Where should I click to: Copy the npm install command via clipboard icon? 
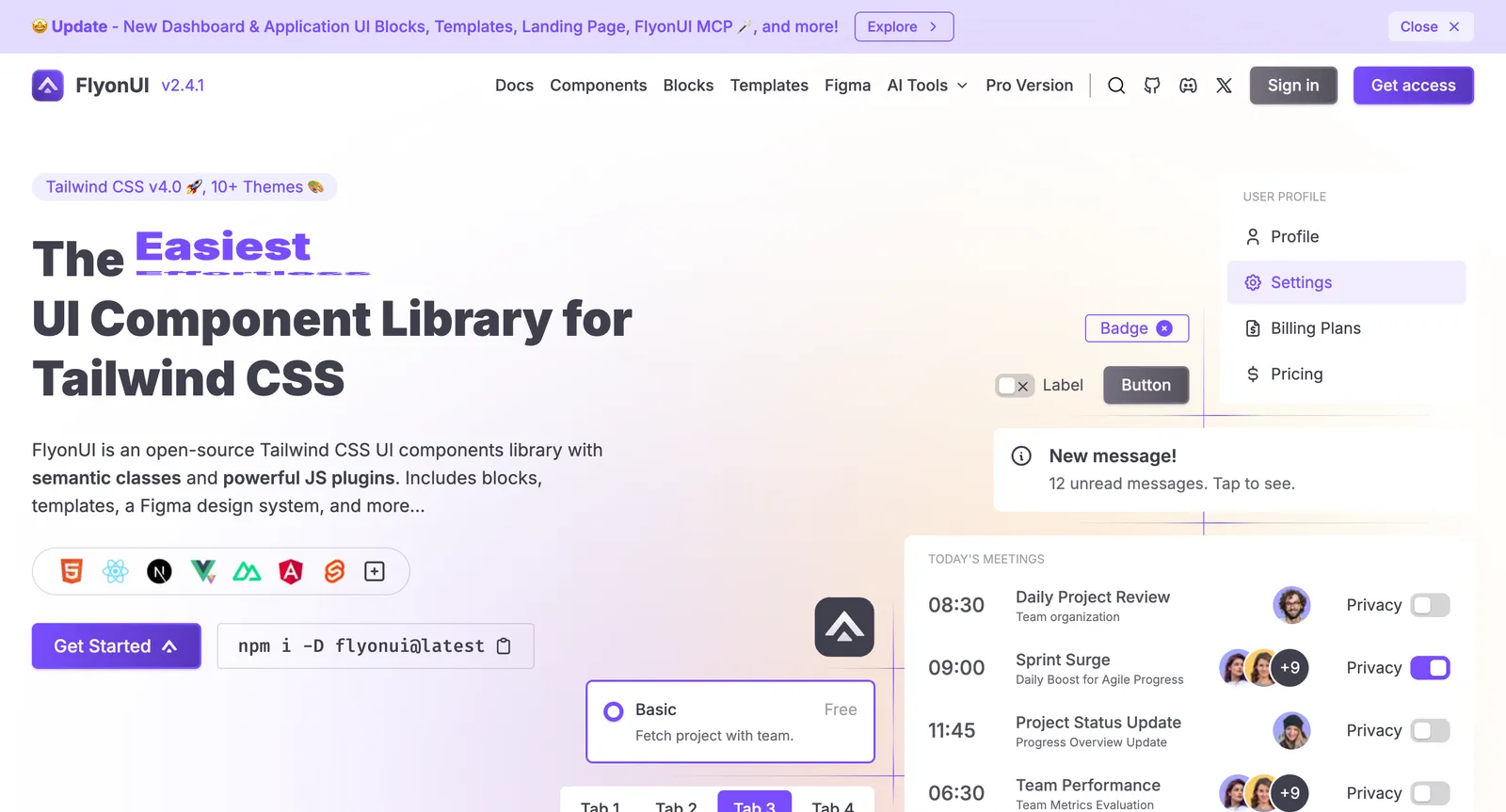pyautogui.click(x=504, y=646)
